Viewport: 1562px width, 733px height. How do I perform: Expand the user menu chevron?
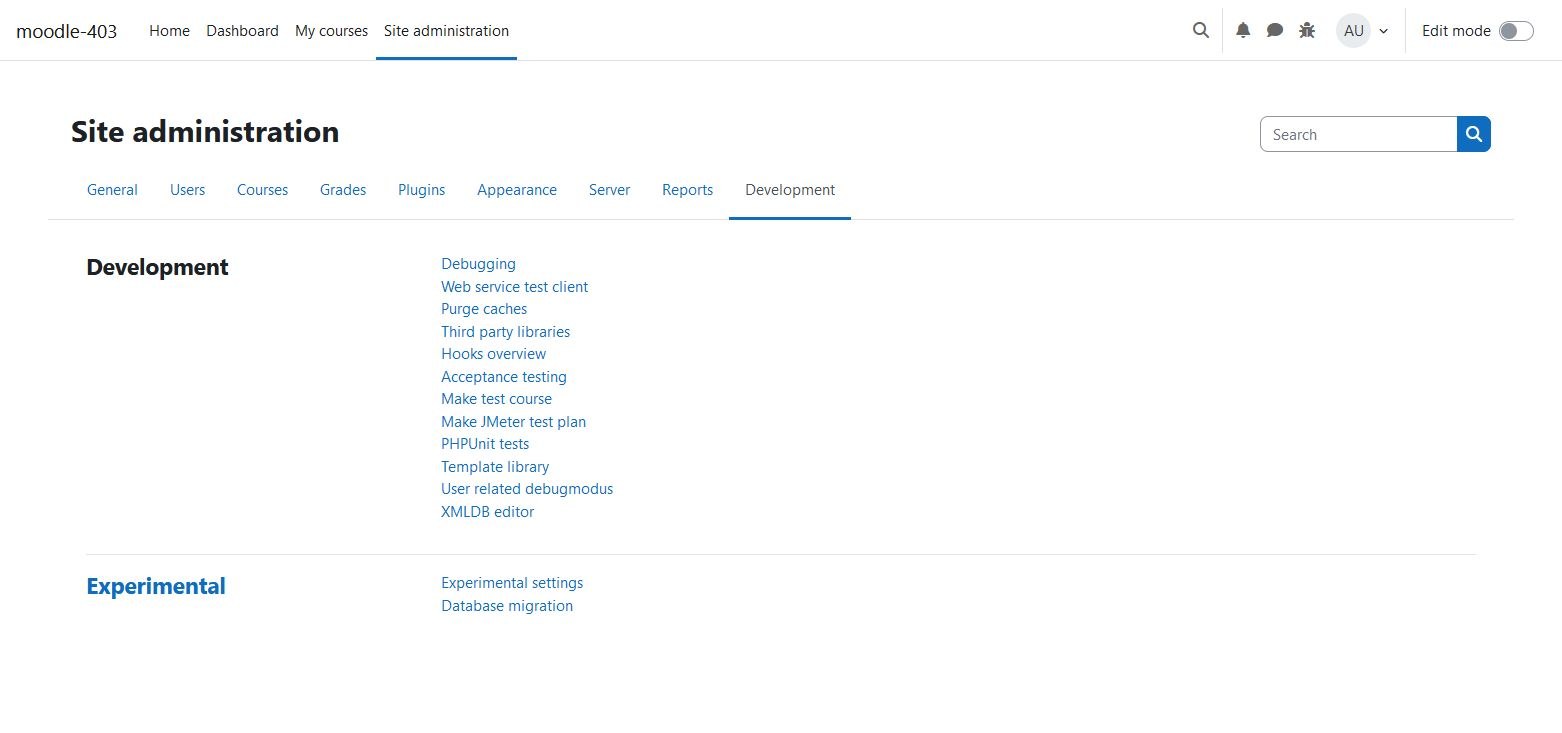click(x=1384, y=31)
